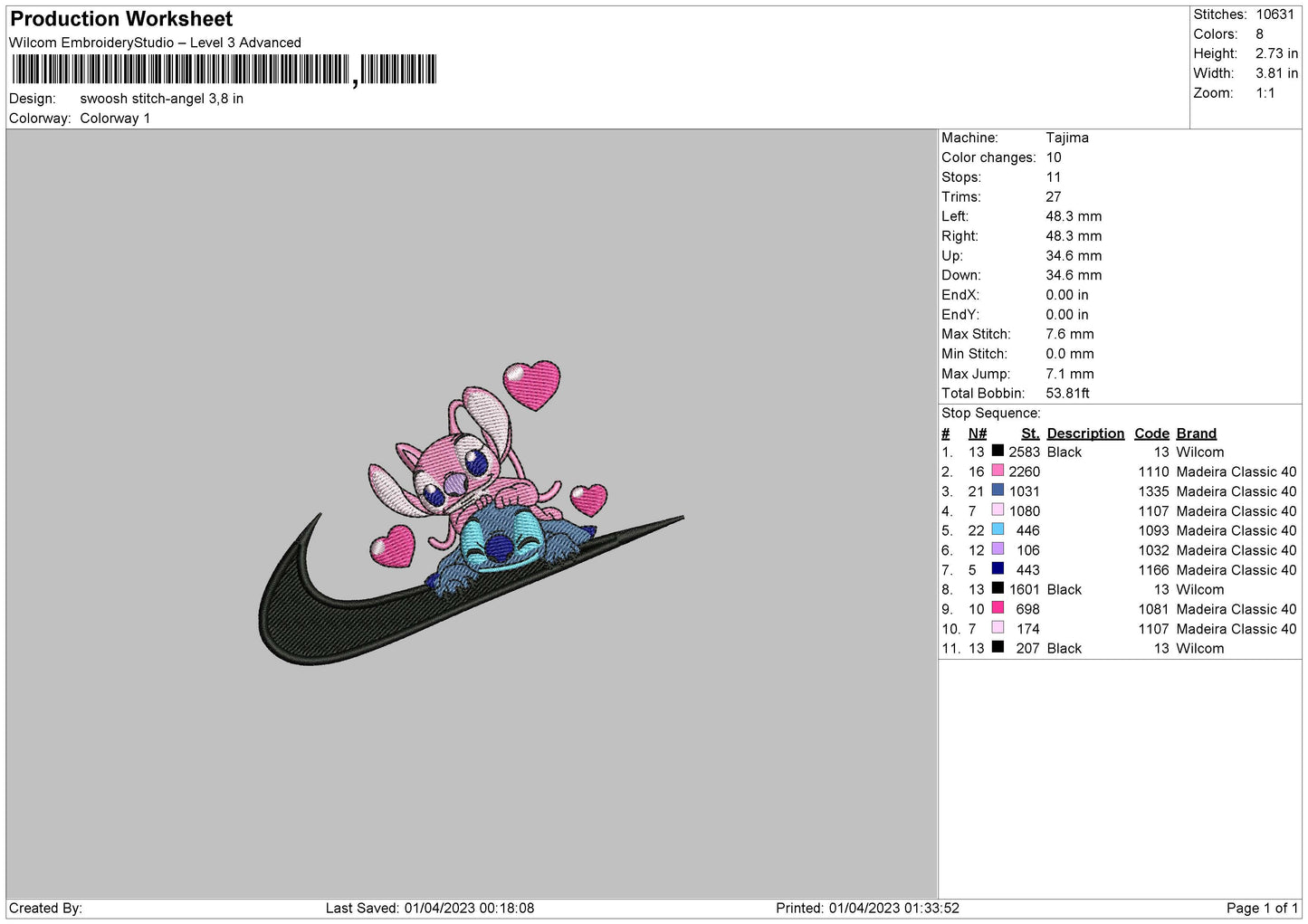Click the hot pink swatch in stop 9
The width and height of the screenshot is (1308, 924).
pyautogui.click(x=998, y=608)
